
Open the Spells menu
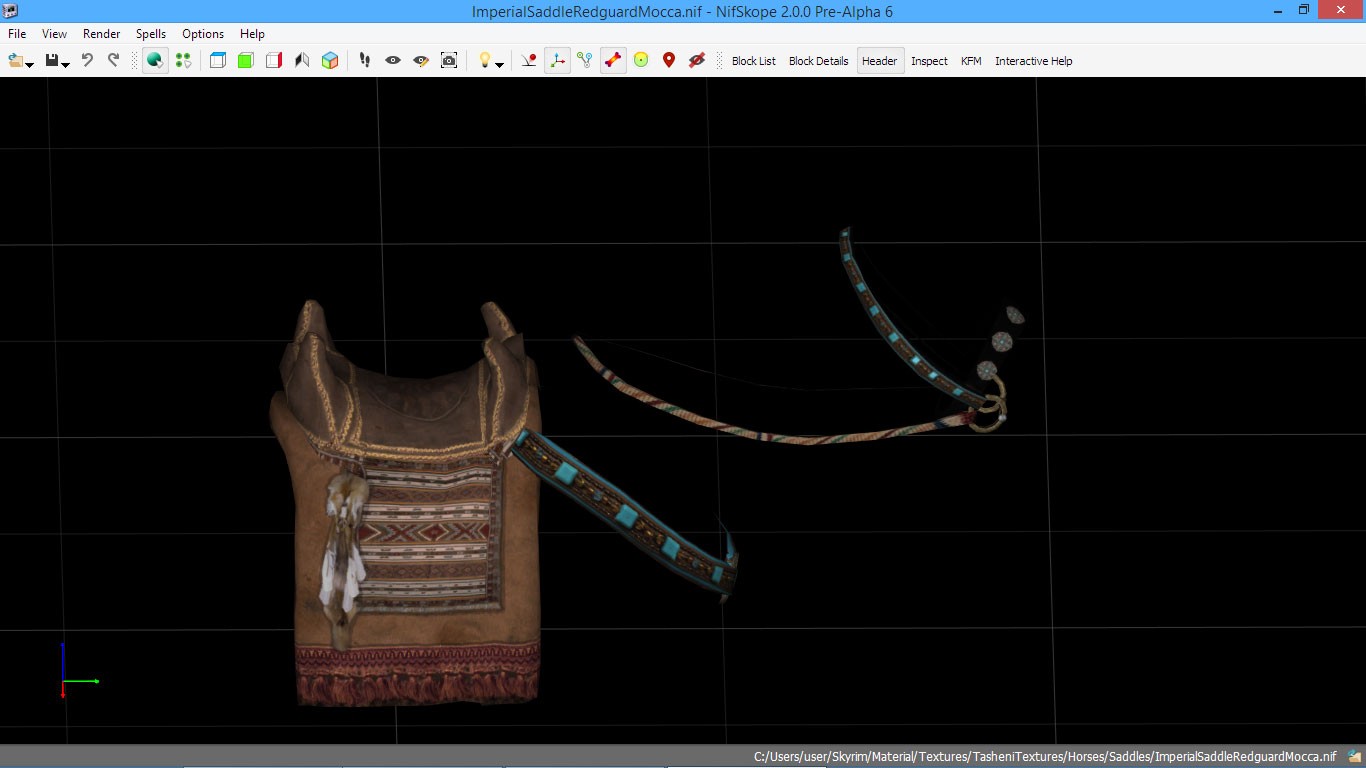pyautogui.click(x=151, y=34)
